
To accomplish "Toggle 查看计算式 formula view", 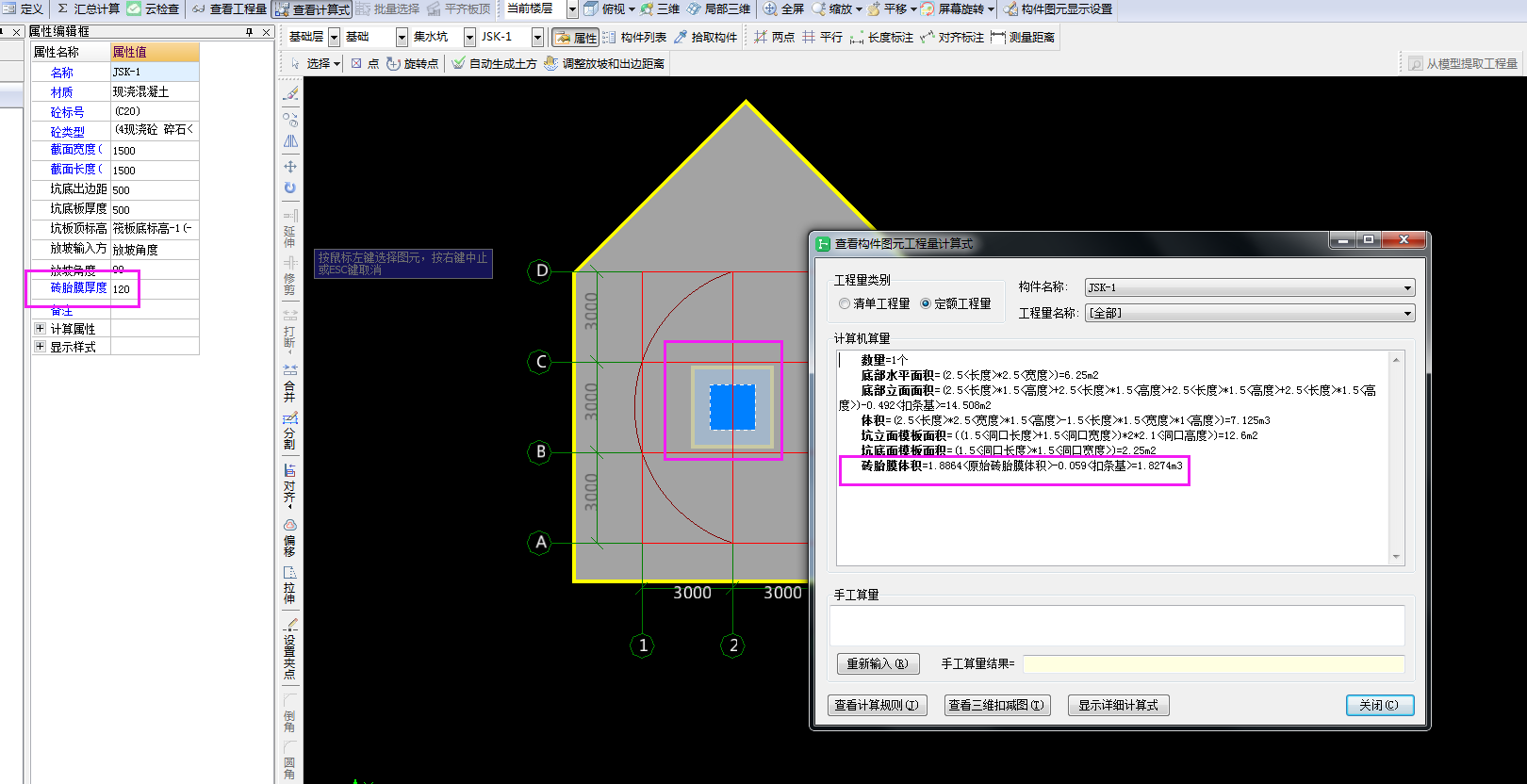I will (x=312, y=9).
